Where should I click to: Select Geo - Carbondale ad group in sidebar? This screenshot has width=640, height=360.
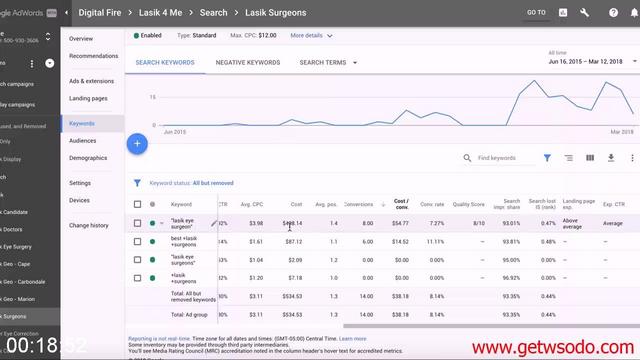point(24,282)
